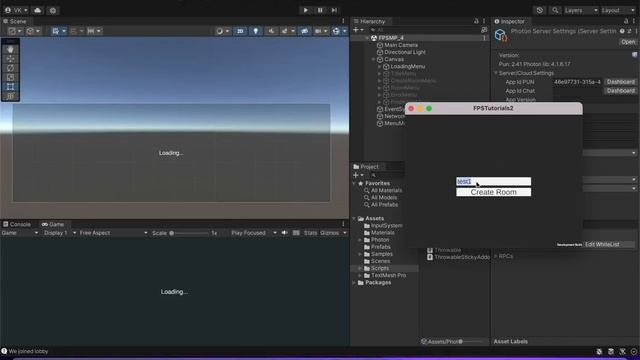The width and height of the screenshot is (640, 360).
Task: Select the Rect tool
Action: pos(10,87)
